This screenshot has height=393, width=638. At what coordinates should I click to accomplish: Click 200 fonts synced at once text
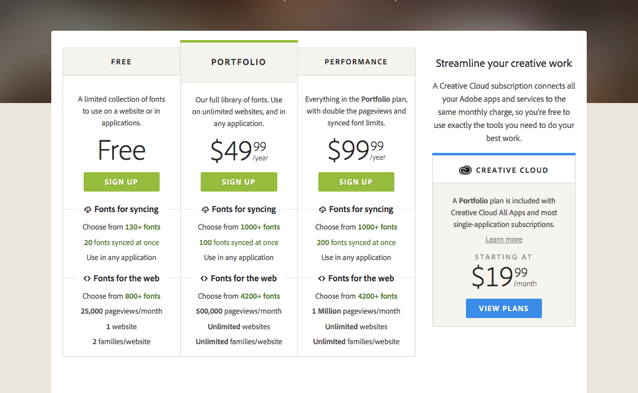pyautogui.click(x=356, y=242)
